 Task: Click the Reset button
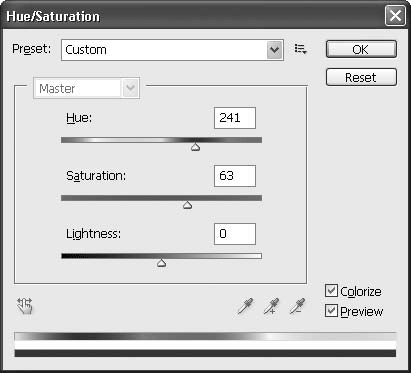pos(361,77)
